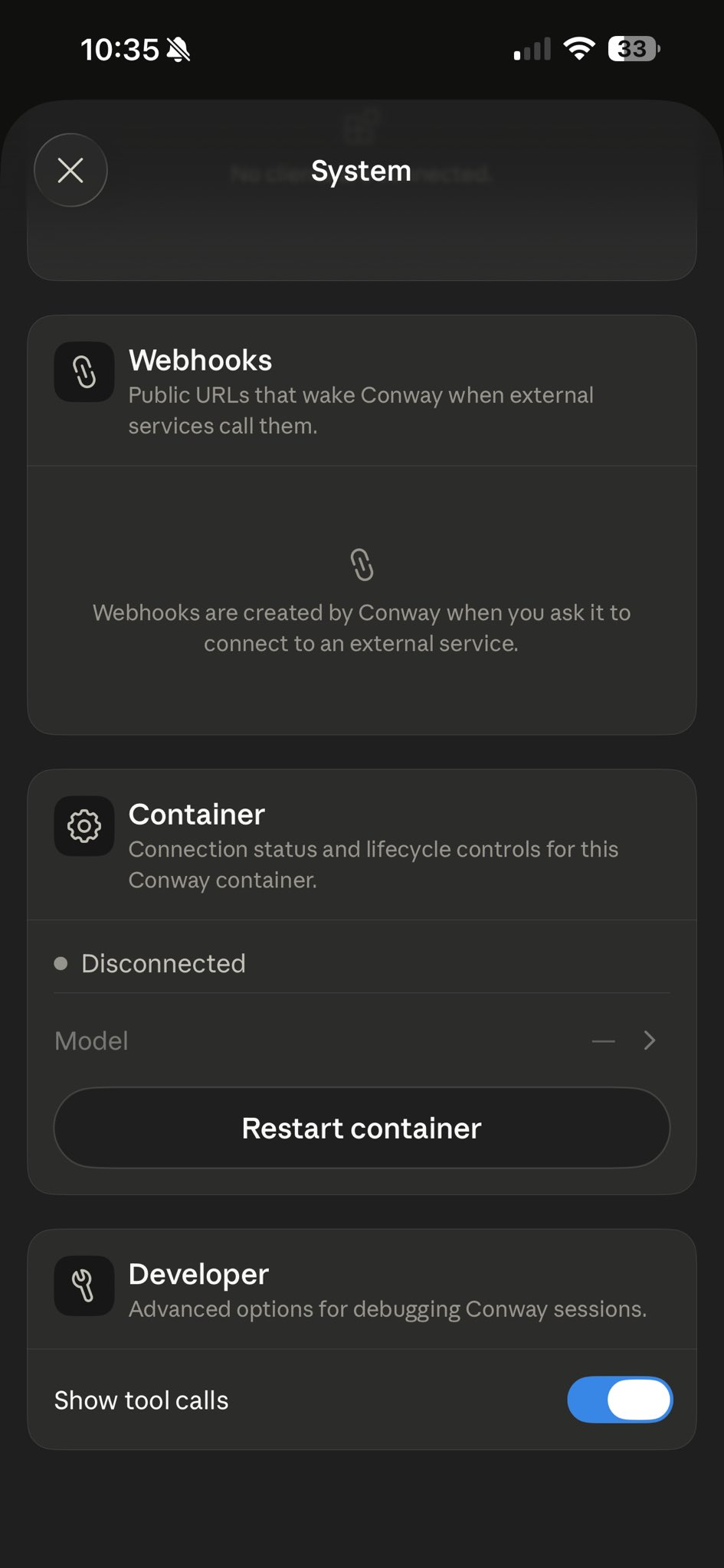Tap the Webhooks link icon

click(84, 372)
